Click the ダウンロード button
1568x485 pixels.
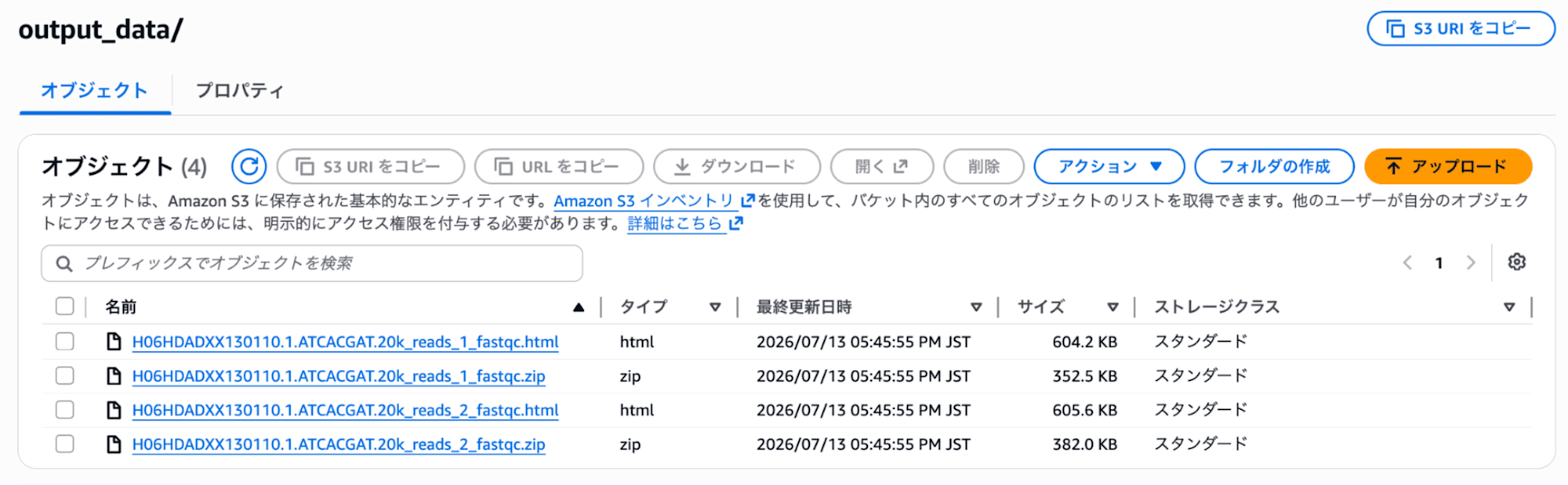tap(737, 166)
